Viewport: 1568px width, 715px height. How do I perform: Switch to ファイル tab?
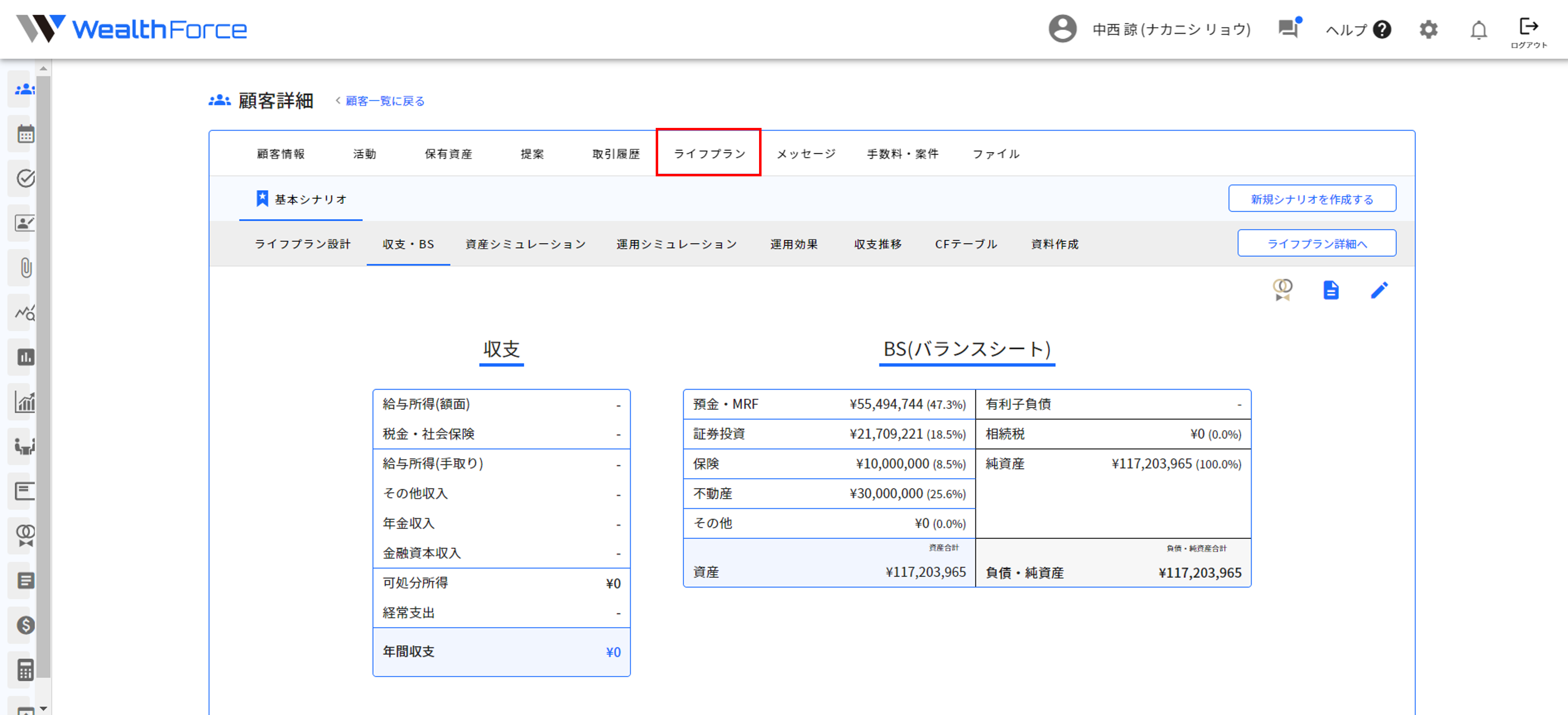click(996, 154)
